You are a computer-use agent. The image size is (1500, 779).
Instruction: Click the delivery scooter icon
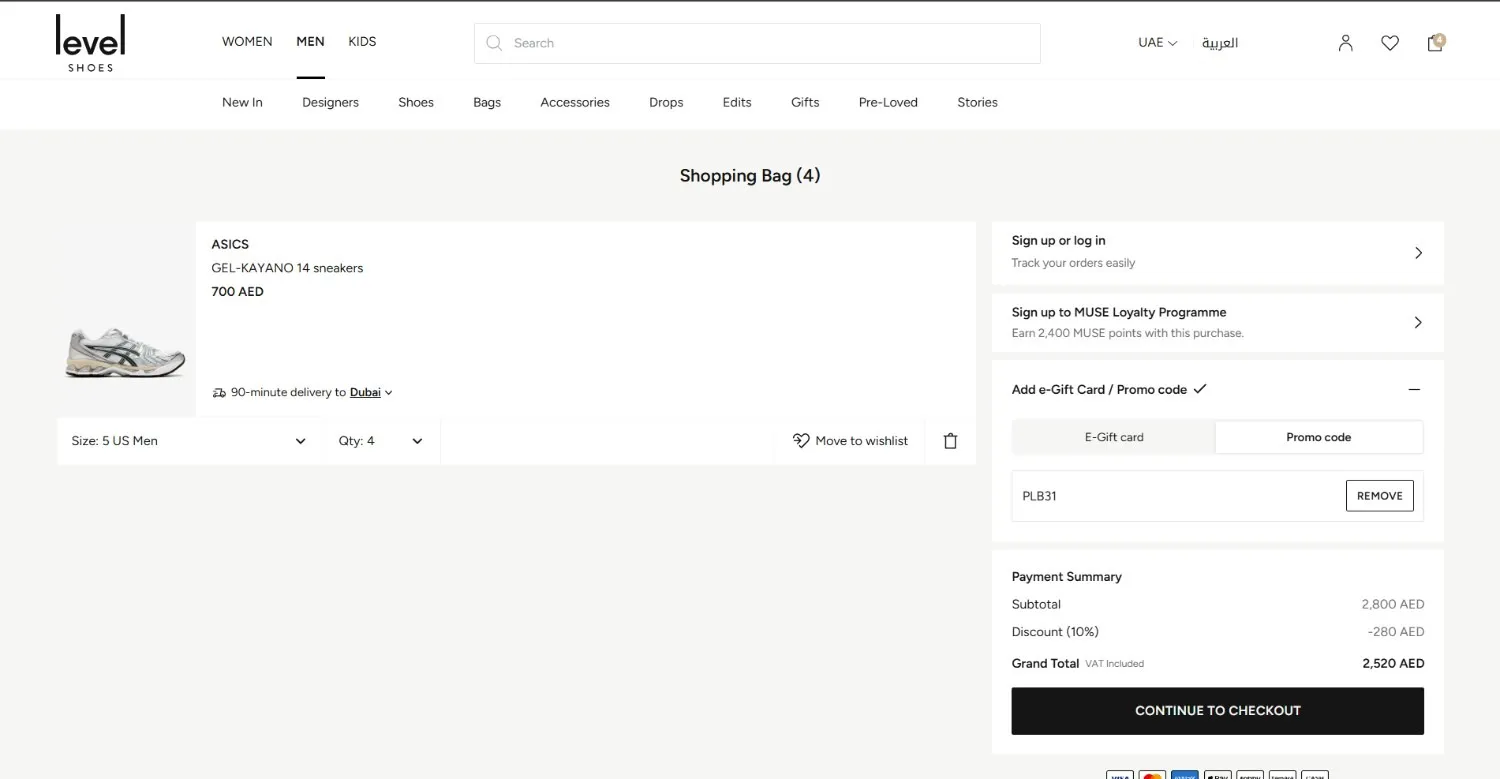(219, 393)
